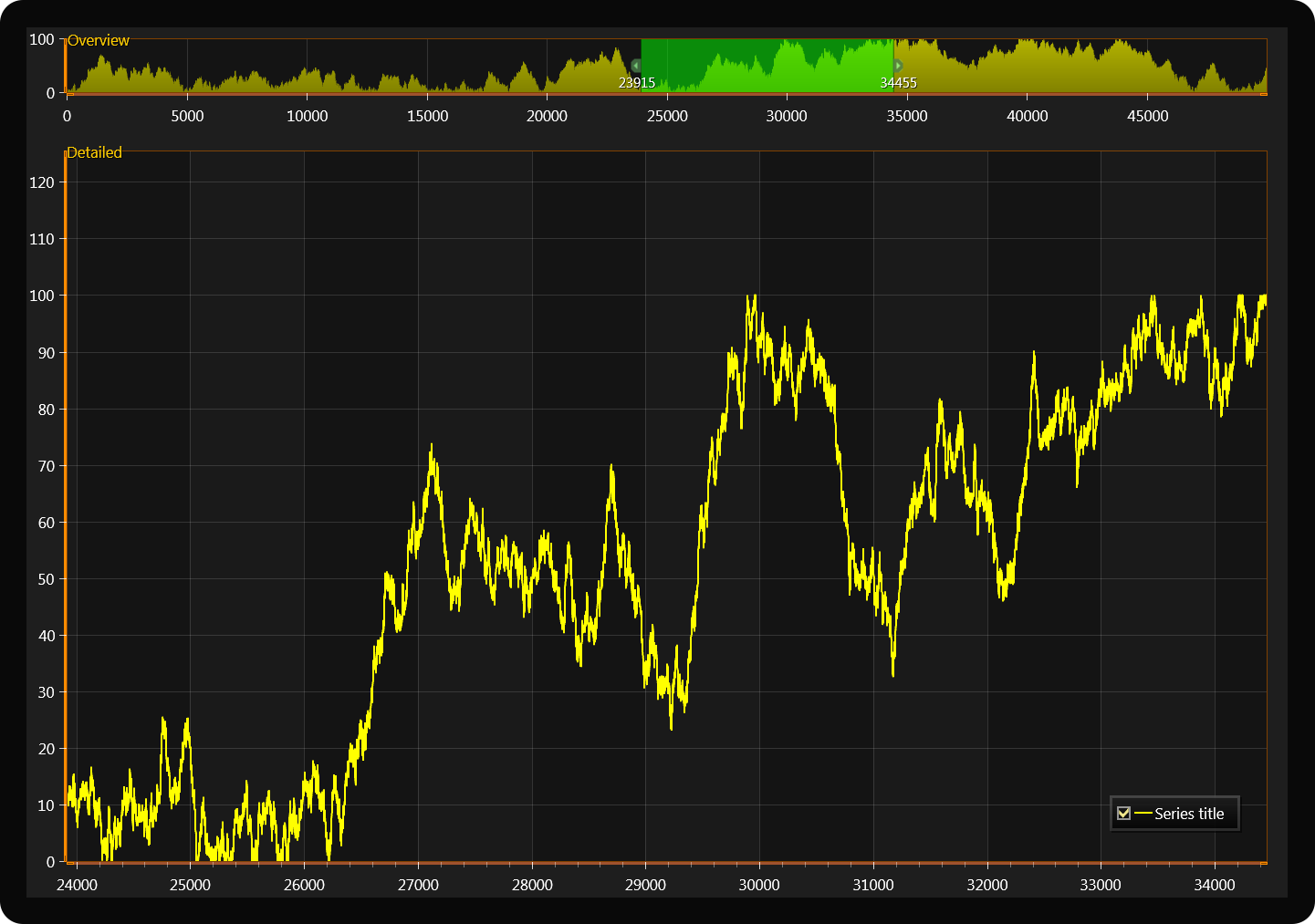Click the orange nib at Detailed X-axis right end
The height and width of the screenshot is (924, 1315).
tap(1263, 862)
